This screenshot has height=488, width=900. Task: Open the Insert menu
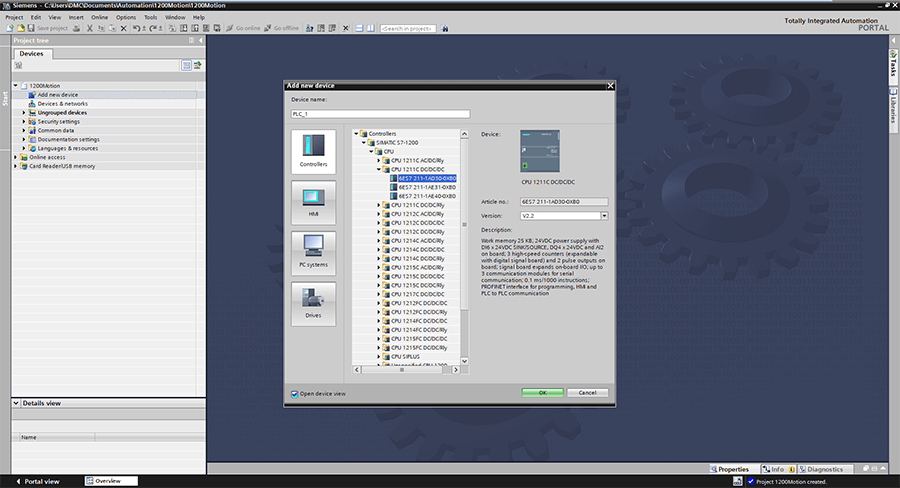tap(76, 17)
